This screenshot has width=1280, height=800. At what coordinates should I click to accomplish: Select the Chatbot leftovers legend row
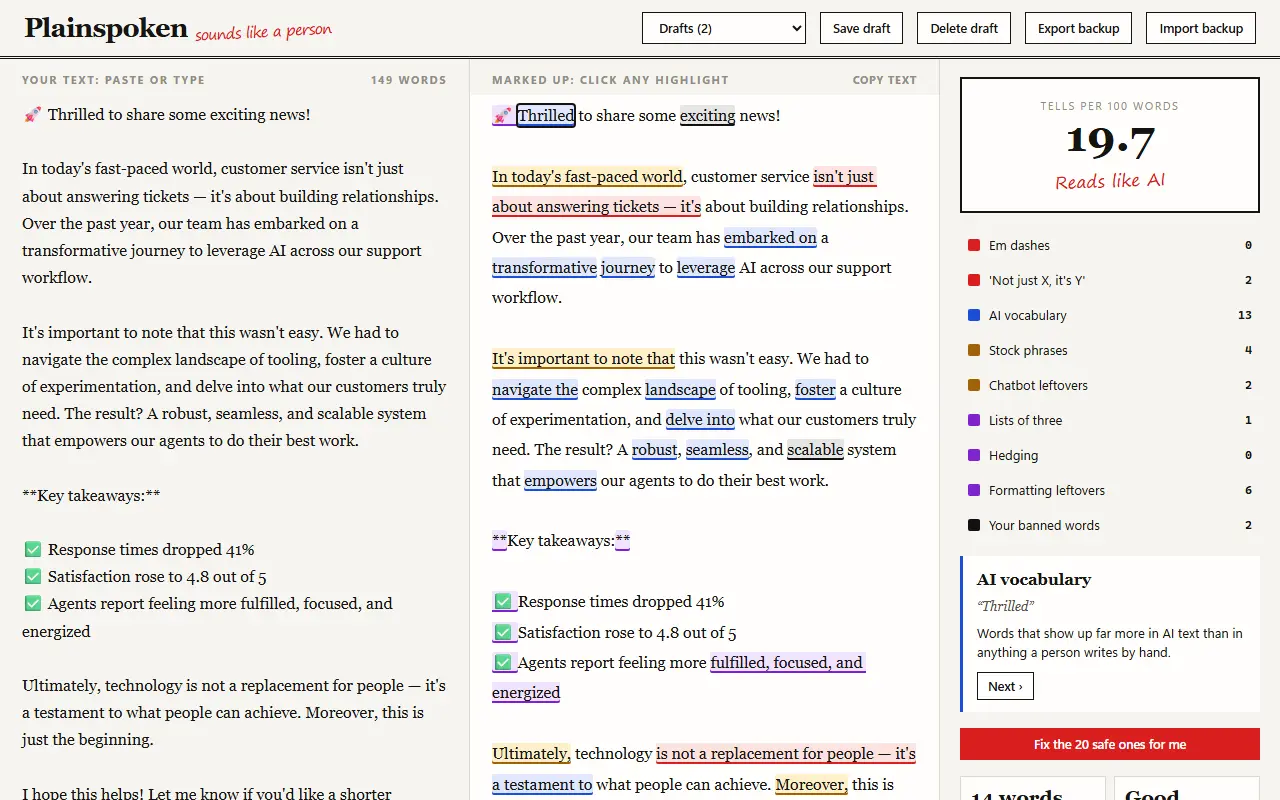pos(1110,385)
